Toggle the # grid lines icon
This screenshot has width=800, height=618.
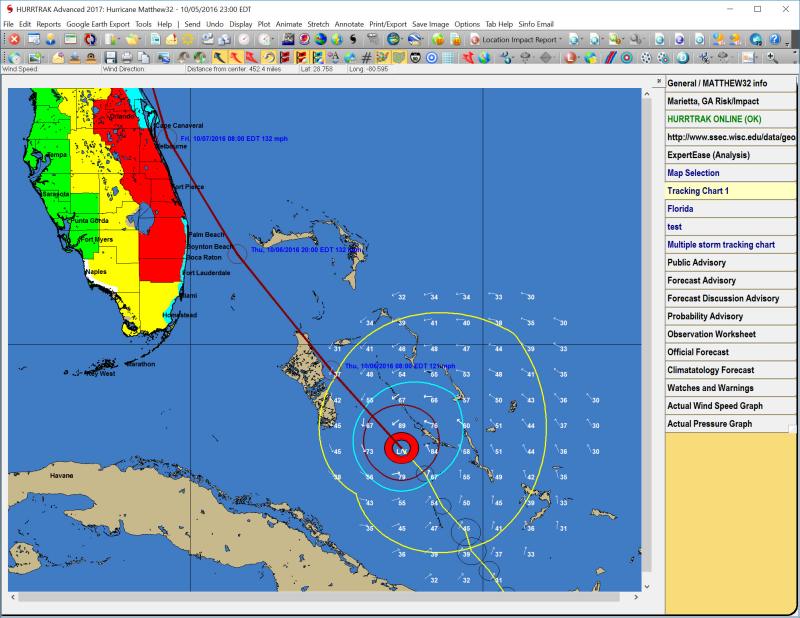pos(366,58)
